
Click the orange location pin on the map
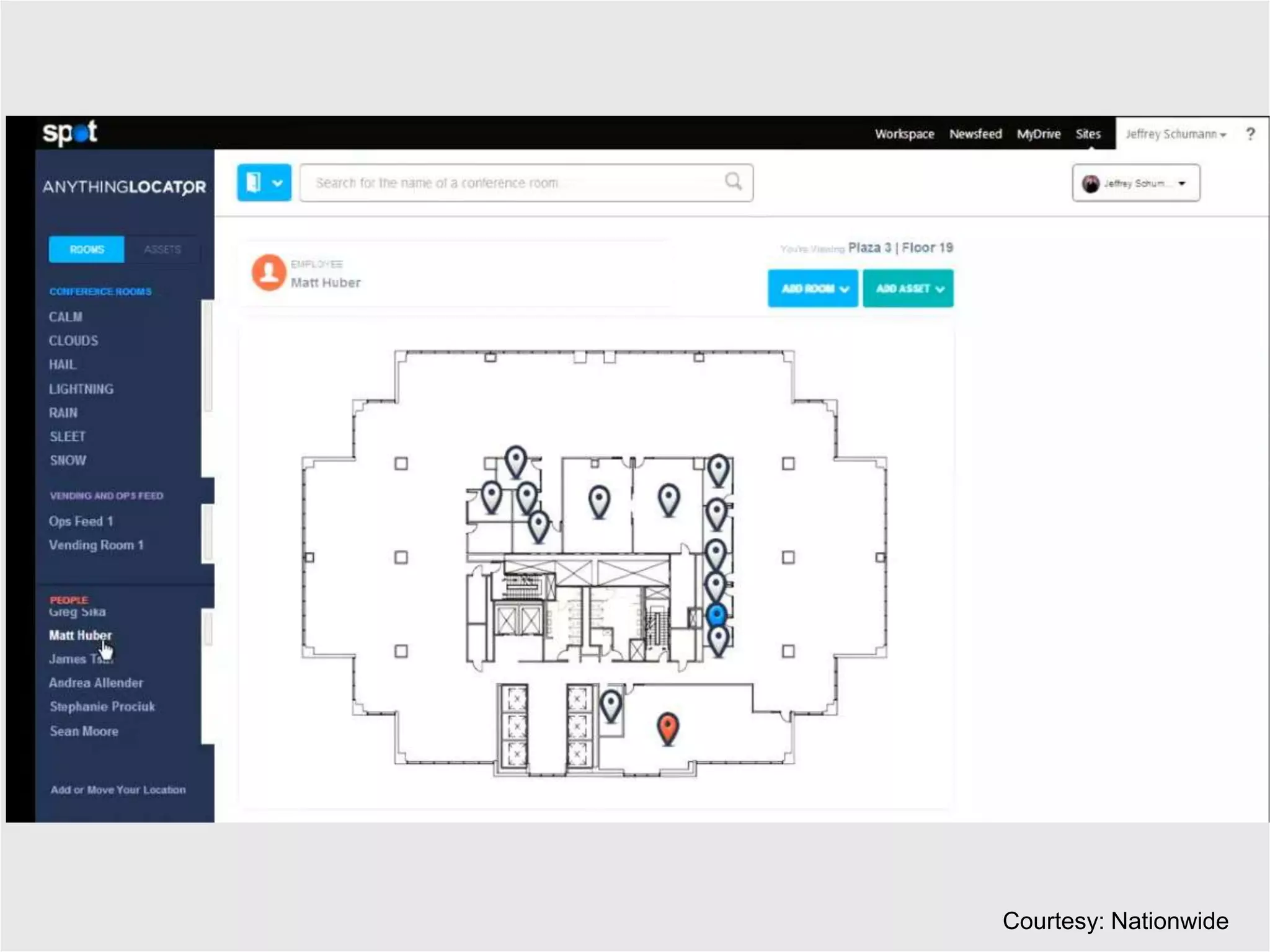[667, 726]
